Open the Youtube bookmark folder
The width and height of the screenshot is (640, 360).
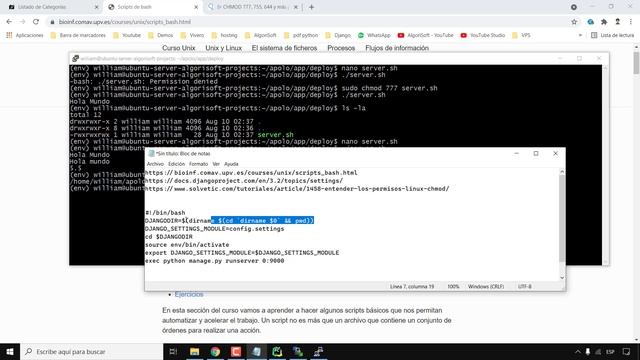pyautogui.click(x=127, y=35)
